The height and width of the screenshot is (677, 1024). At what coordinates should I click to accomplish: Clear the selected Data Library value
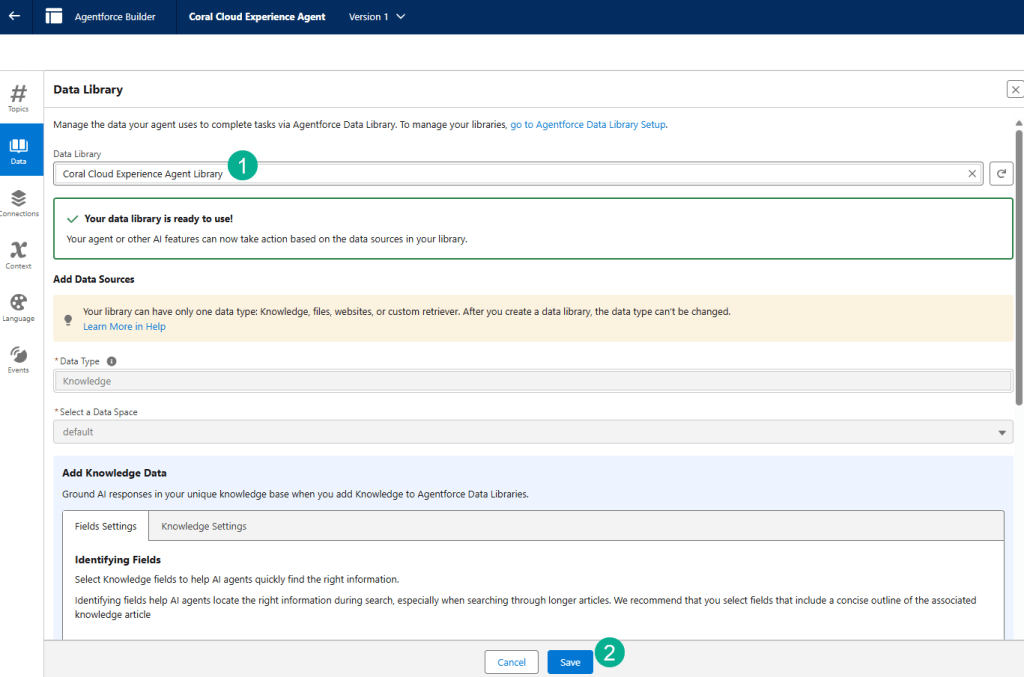971,174
